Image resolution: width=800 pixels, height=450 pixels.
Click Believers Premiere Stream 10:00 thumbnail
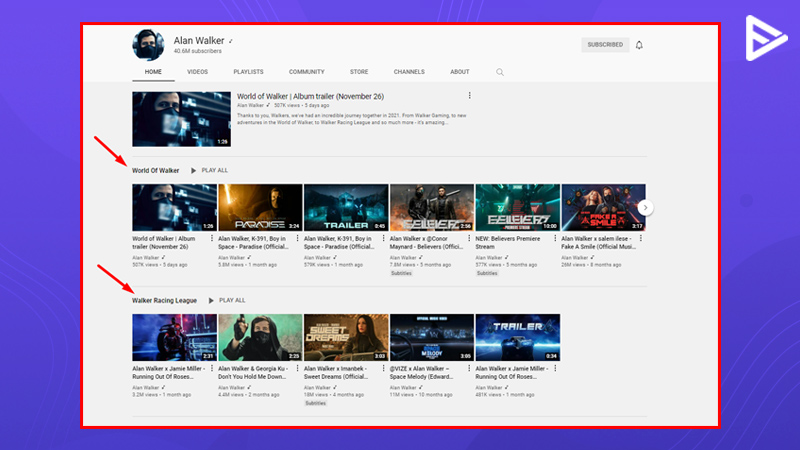click(517, 208)
